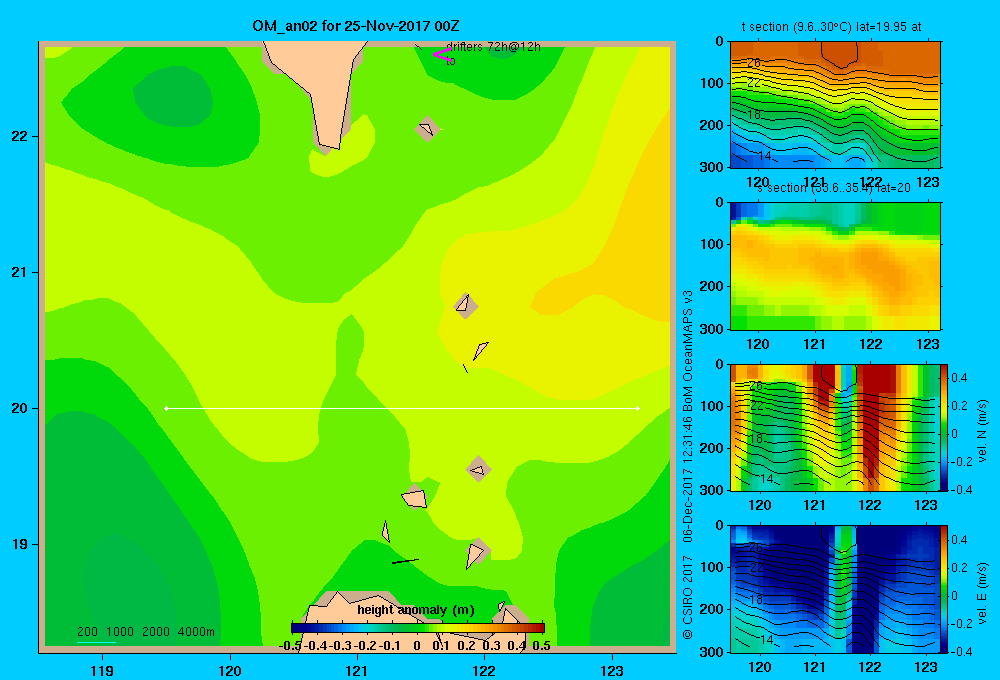This screenshot has height=680, width=1000.
Task: Open the eastward velocity section plot
Action: click(x=835, y=589)
